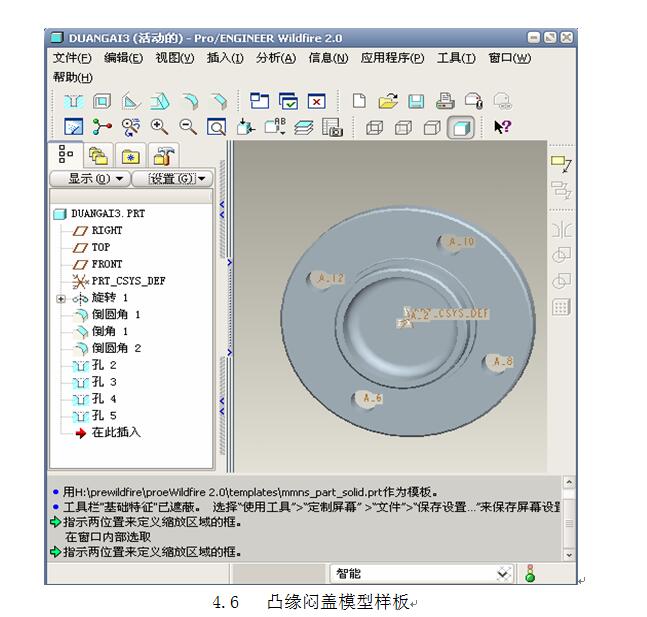Open the 窗口(W) menu

click(510, 58)
